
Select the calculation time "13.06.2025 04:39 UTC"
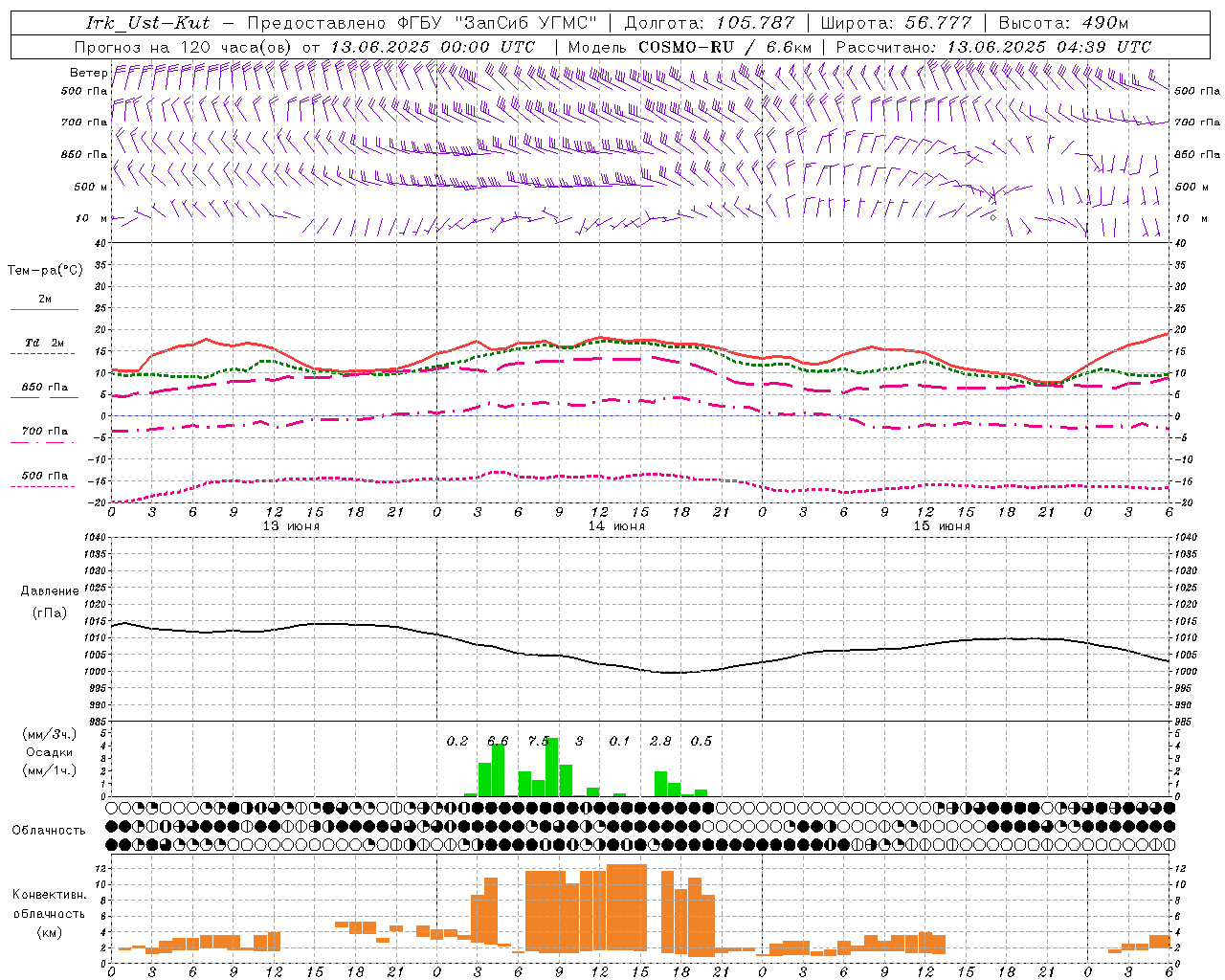tap(1049, 47)
